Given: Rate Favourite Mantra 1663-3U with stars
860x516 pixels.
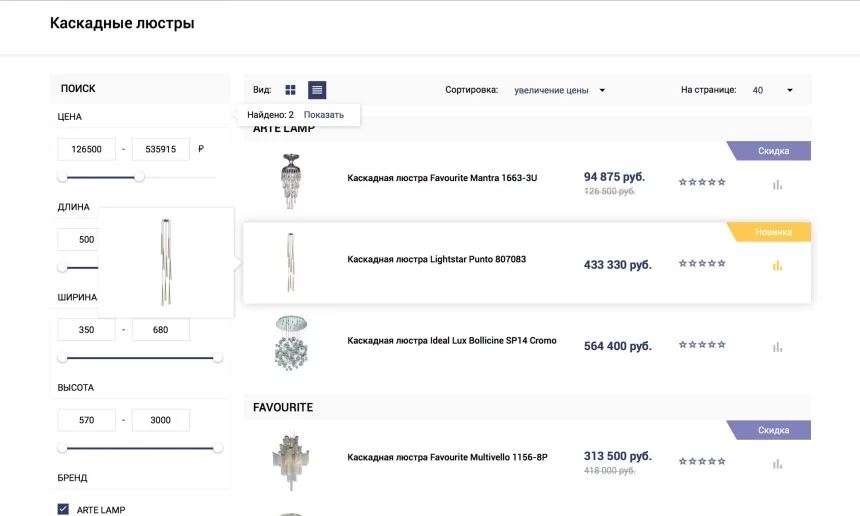Looking at the screenshot, I should point(702,182).
